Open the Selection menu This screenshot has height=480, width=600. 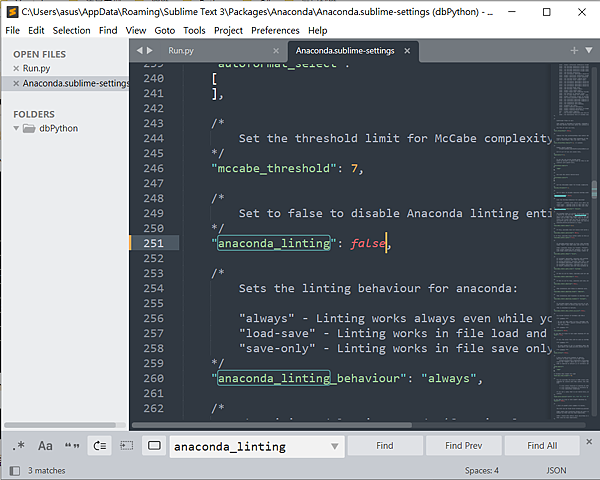(x=72, y=30)
